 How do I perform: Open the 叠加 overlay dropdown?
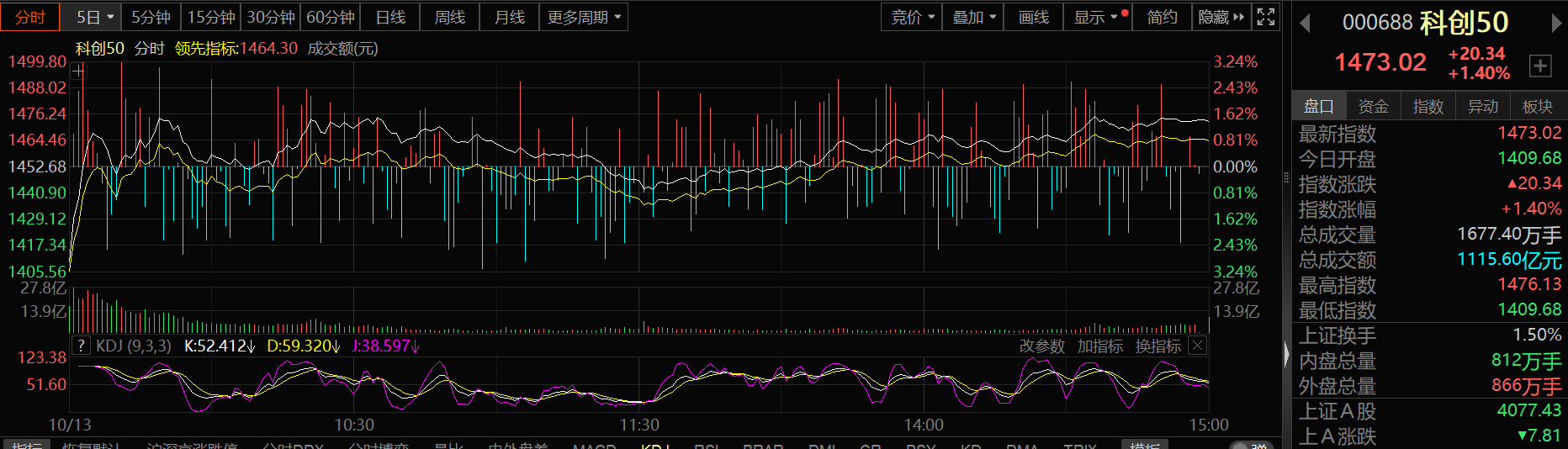coord(974,17)
